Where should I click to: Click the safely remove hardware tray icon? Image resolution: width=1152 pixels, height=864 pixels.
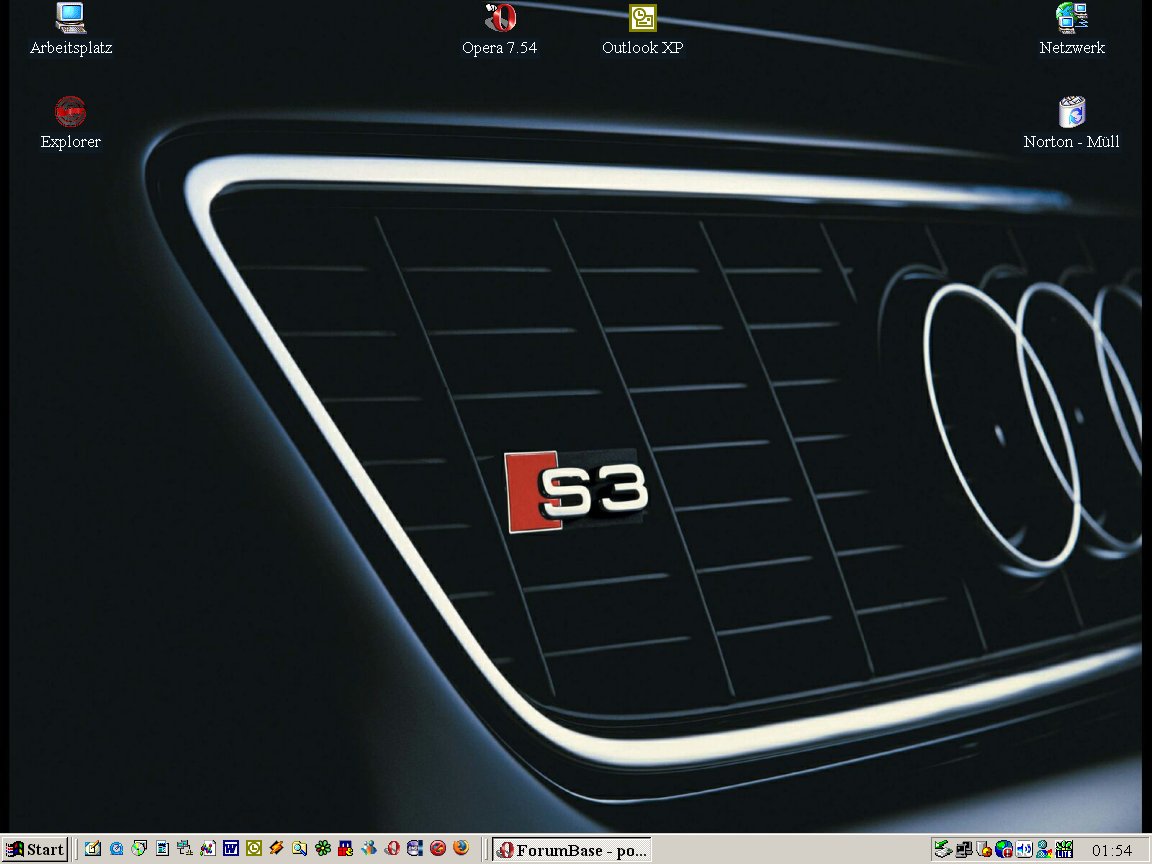pos(943,849)
